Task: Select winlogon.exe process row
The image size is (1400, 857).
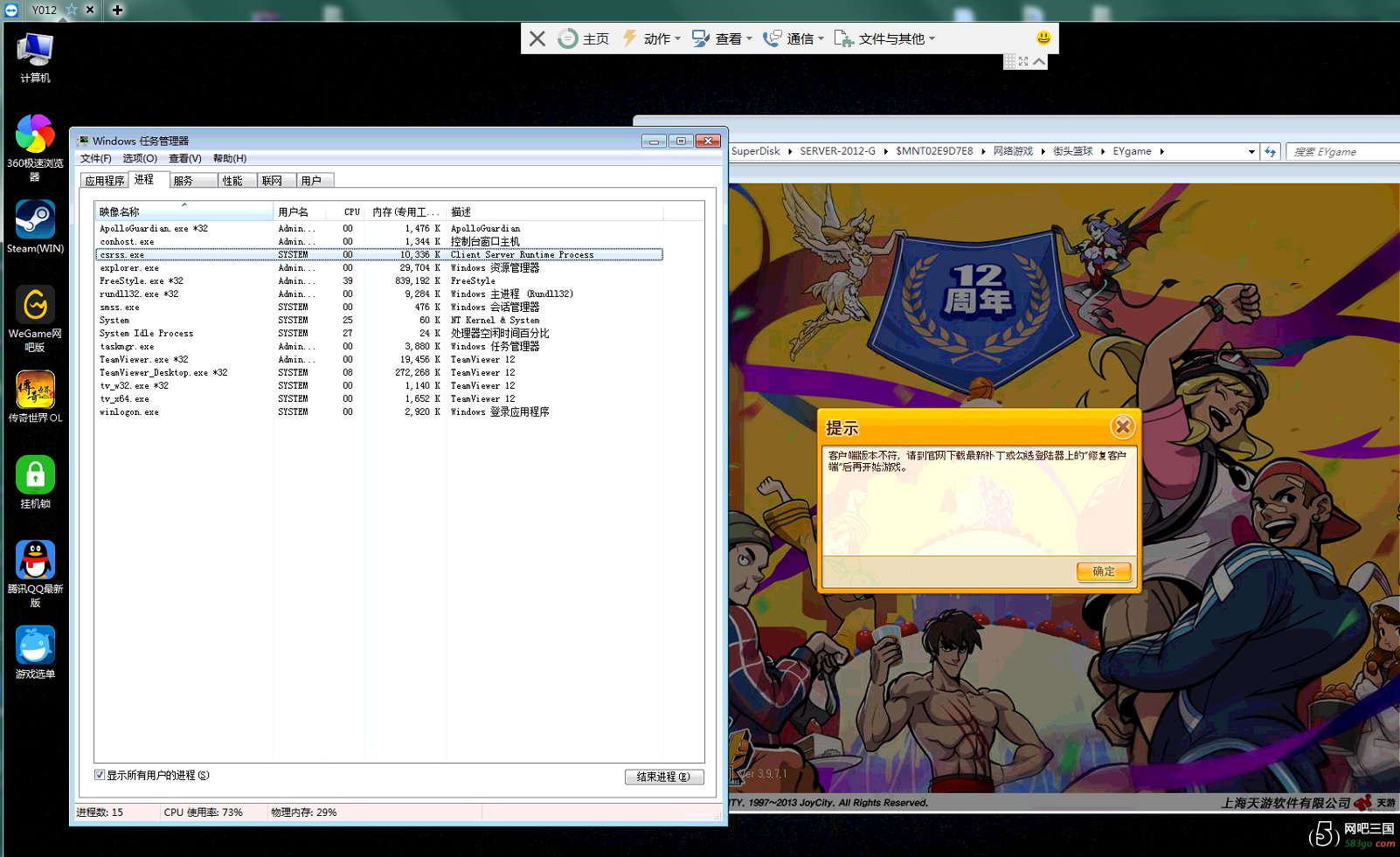Action: coord(378,411)
